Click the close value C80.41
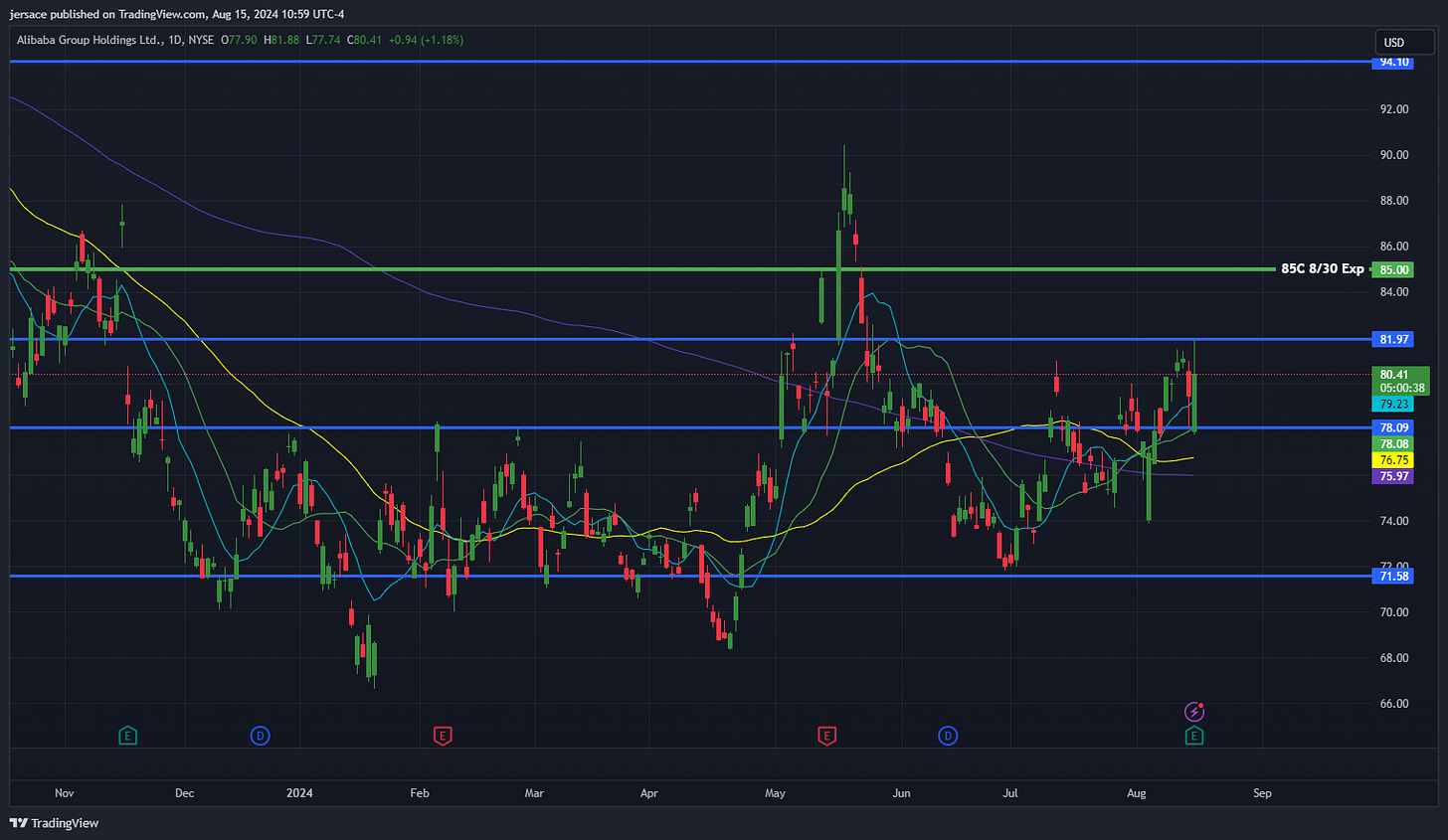Image resolution: width=1448 pixels, height=840 pixels. 364,40
